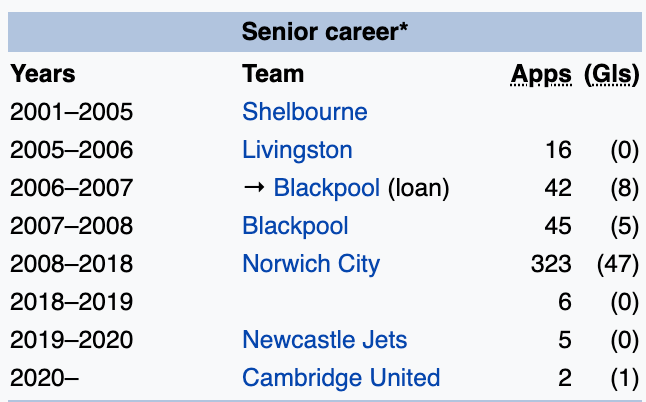Click the 323 appearances value
The height and width of the screenshot is (402, 646).
[x=552, y=264]
